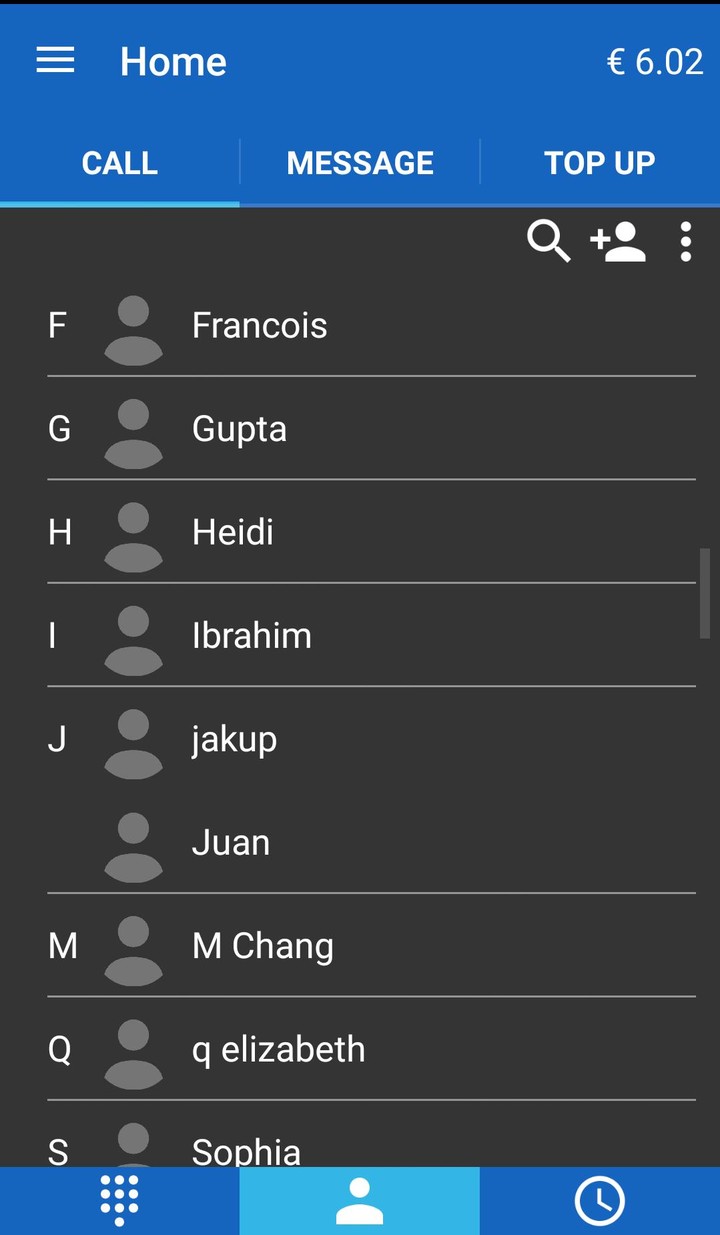Image resolution: width=720 pixels, height=1235 pixels.
Task: Select the contact Gupta
Action: pyautogui.click(x=239, y=429)
